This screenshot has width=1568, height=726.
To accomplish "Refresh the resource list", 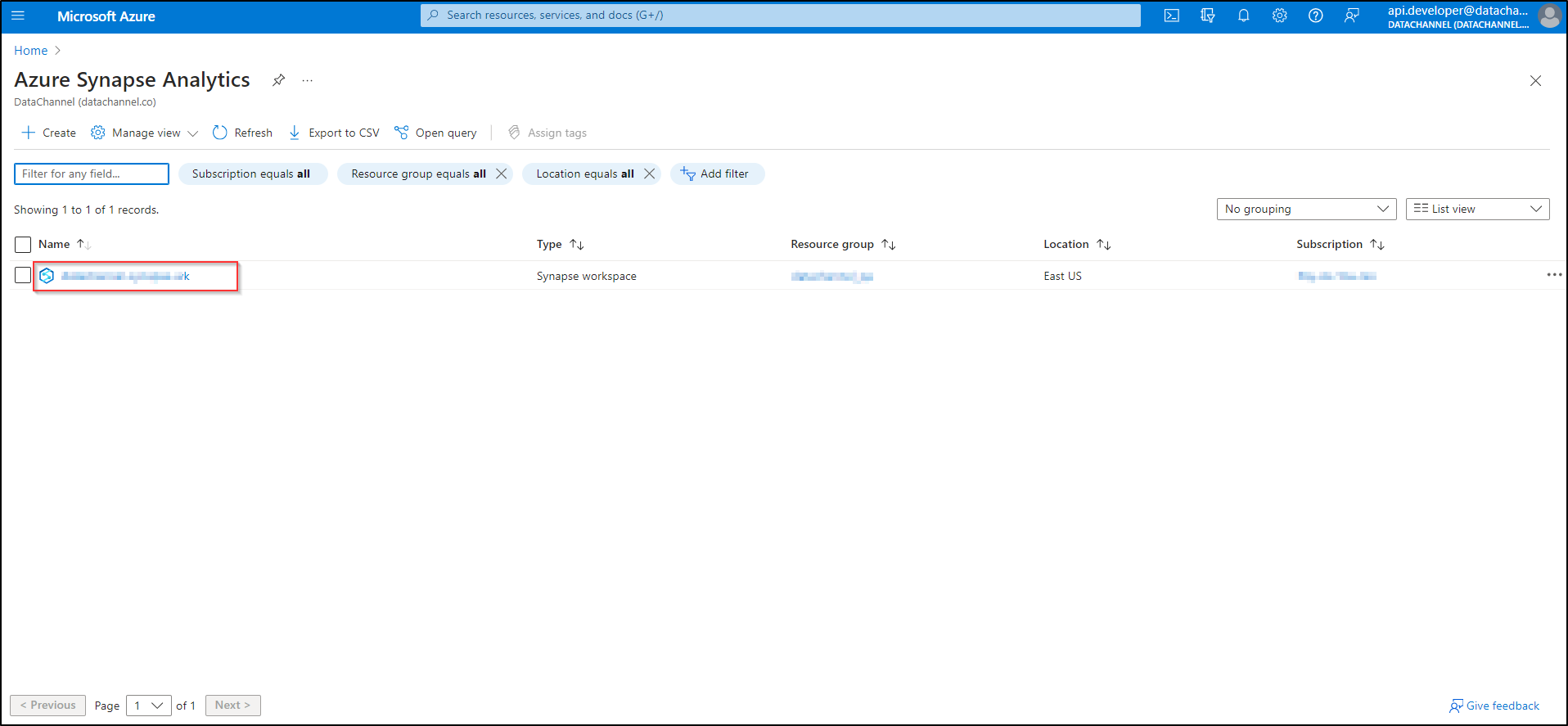I will (242, 133).
